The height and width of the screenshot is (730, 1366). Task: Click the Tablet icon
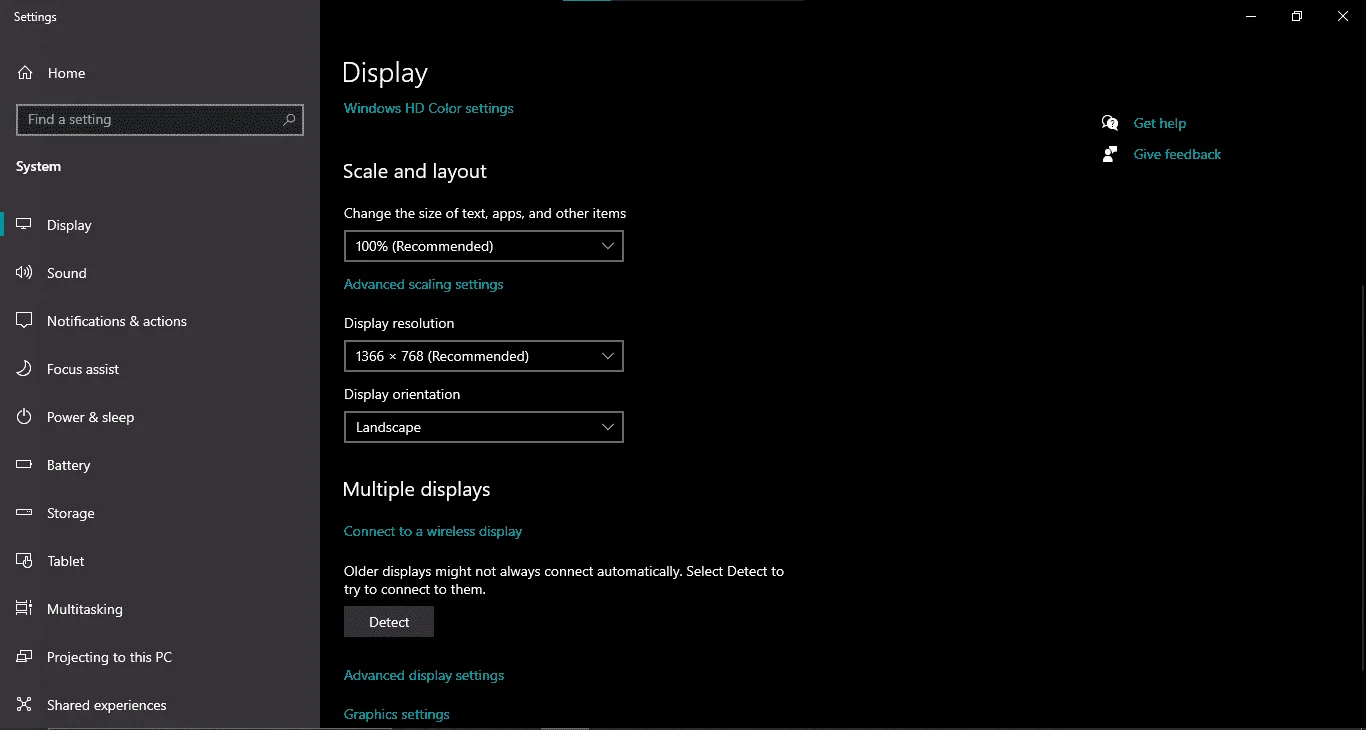[25, 561]
